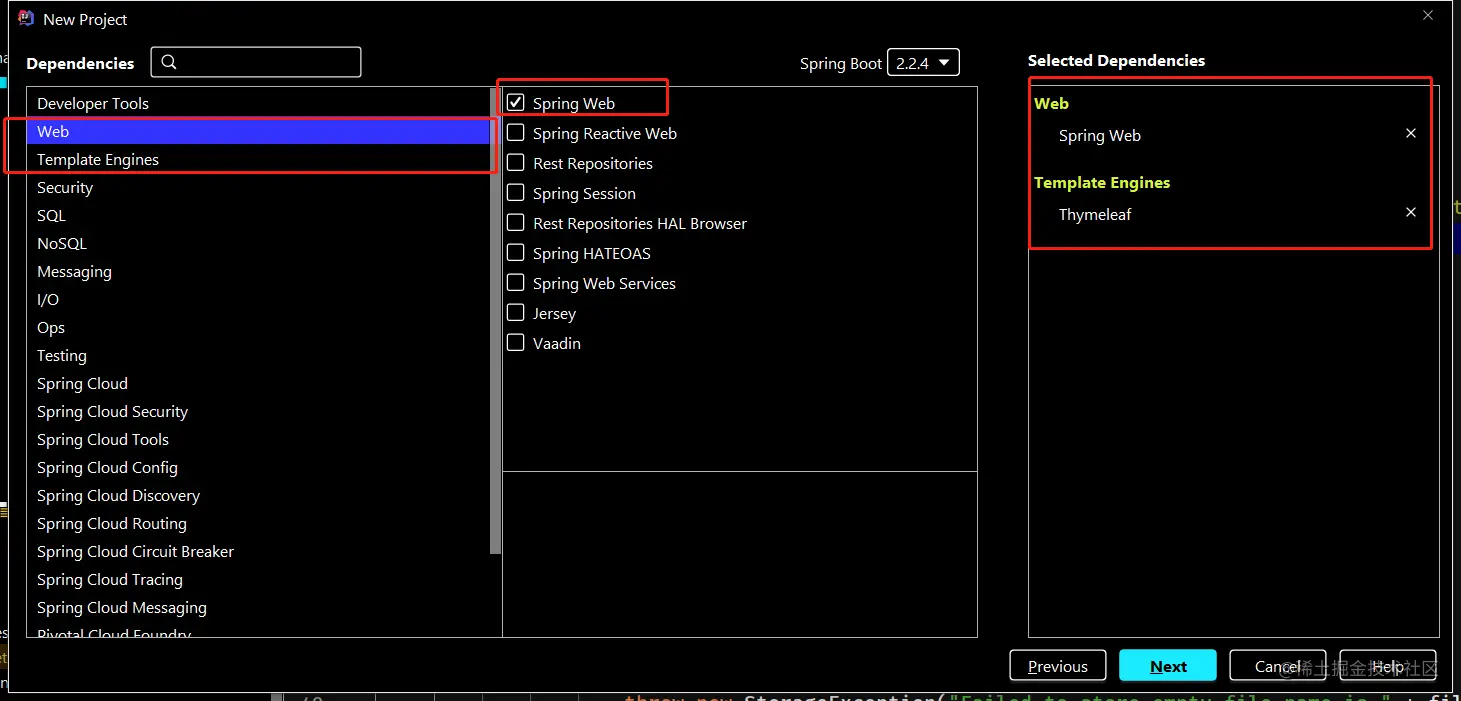1461x701 pixels.
Task: Close the New Project dialog
Action: click(1428, 15)
